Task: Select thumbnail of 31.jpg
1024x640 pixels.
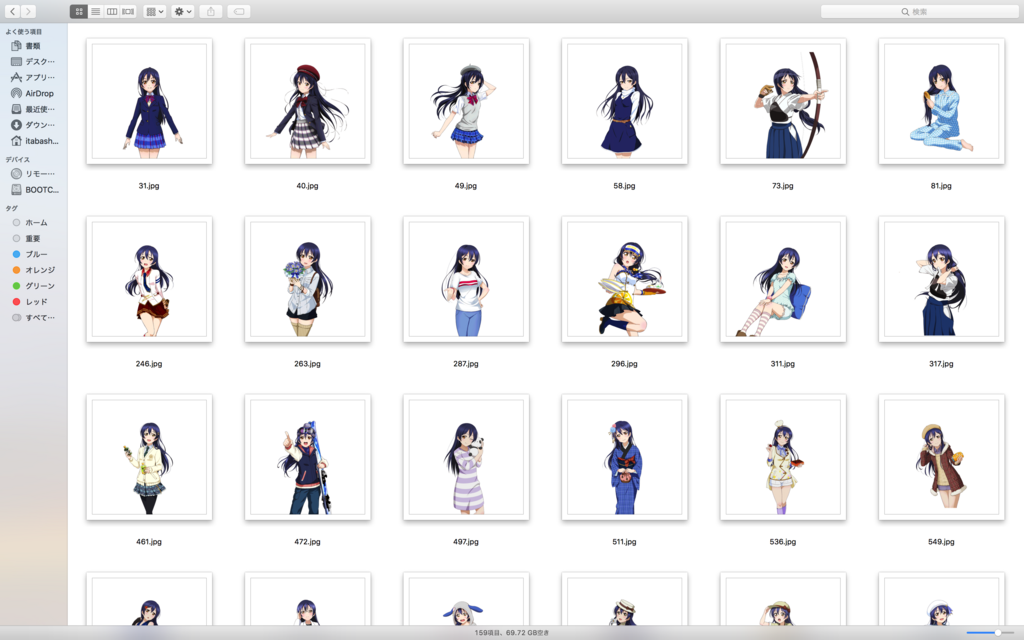Action: pyautogui.click(x=149, y=101)
